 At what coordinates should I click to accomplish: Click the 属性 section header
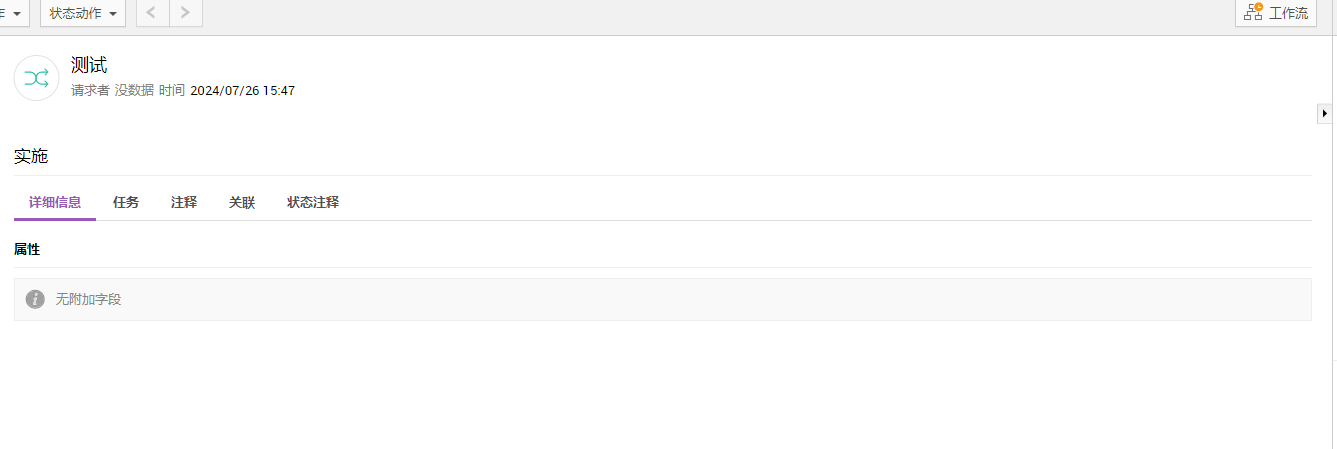point(27,249)
